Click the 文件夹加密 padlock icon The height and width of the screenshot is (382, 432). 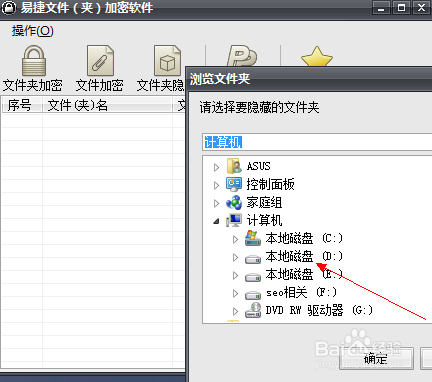tap(34, 61)
